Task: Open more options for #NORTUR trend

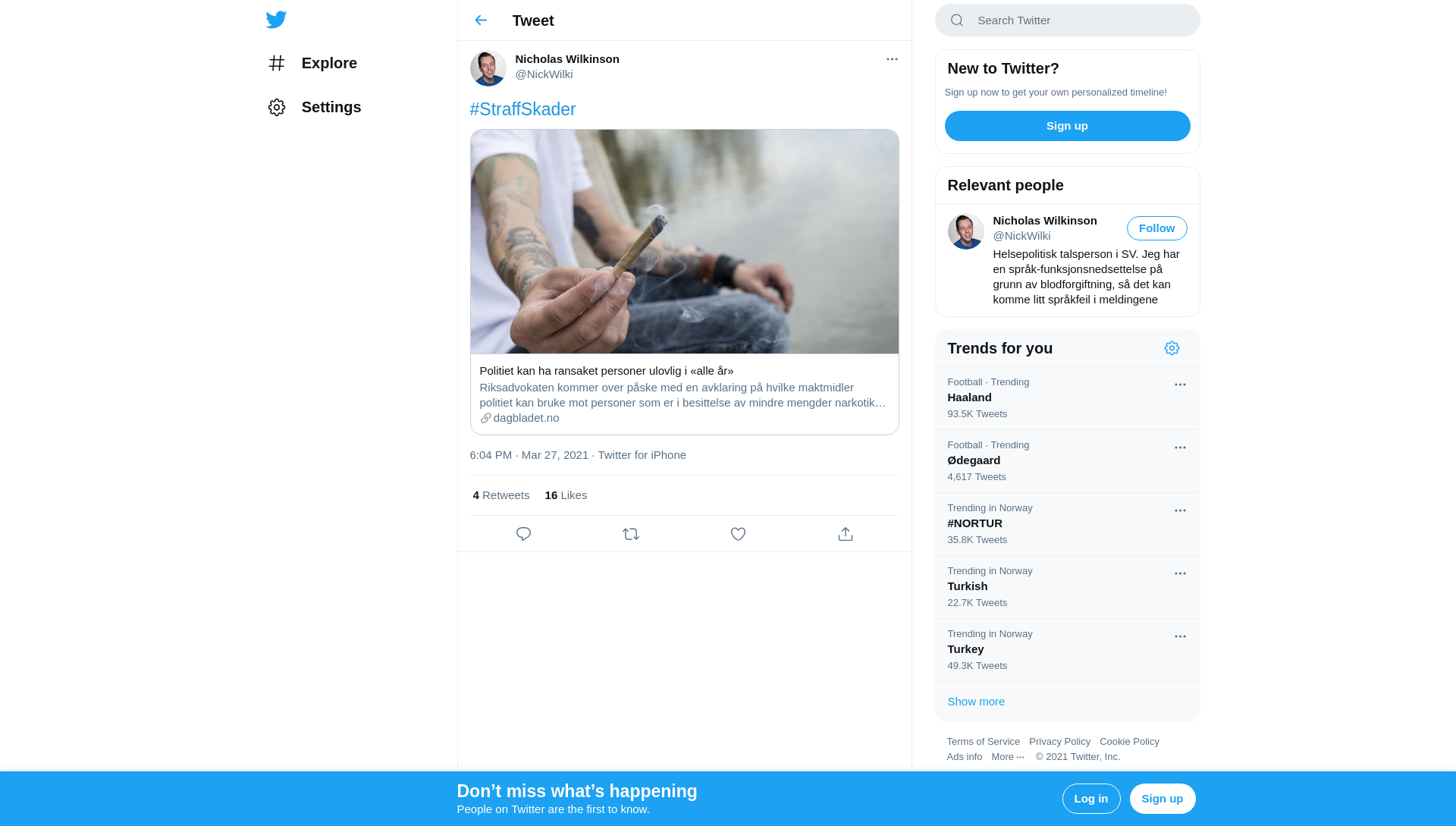Action: 1180,510
